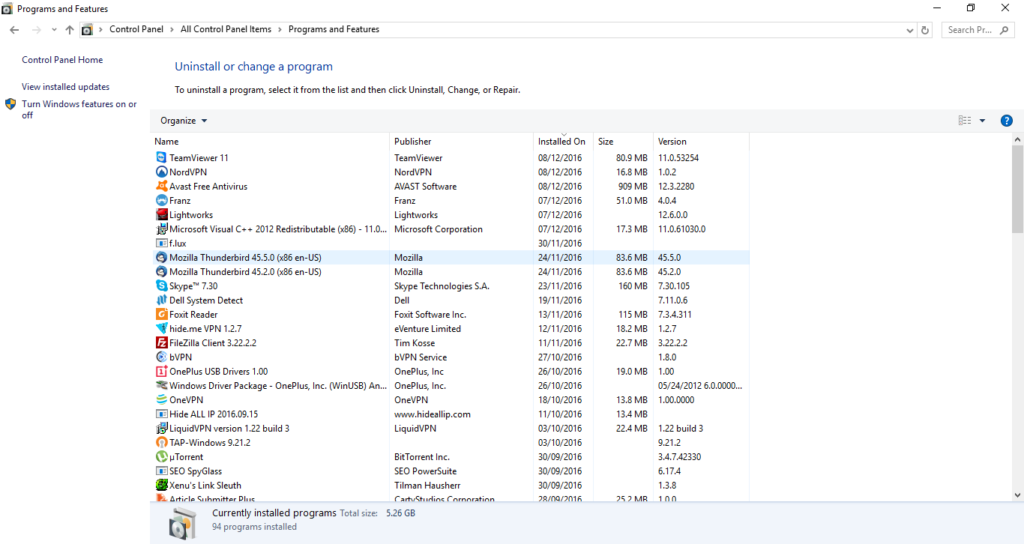This screenshot has height=544, width=1024.
Task: Click the µTorrent program icon
Action: 161,457
